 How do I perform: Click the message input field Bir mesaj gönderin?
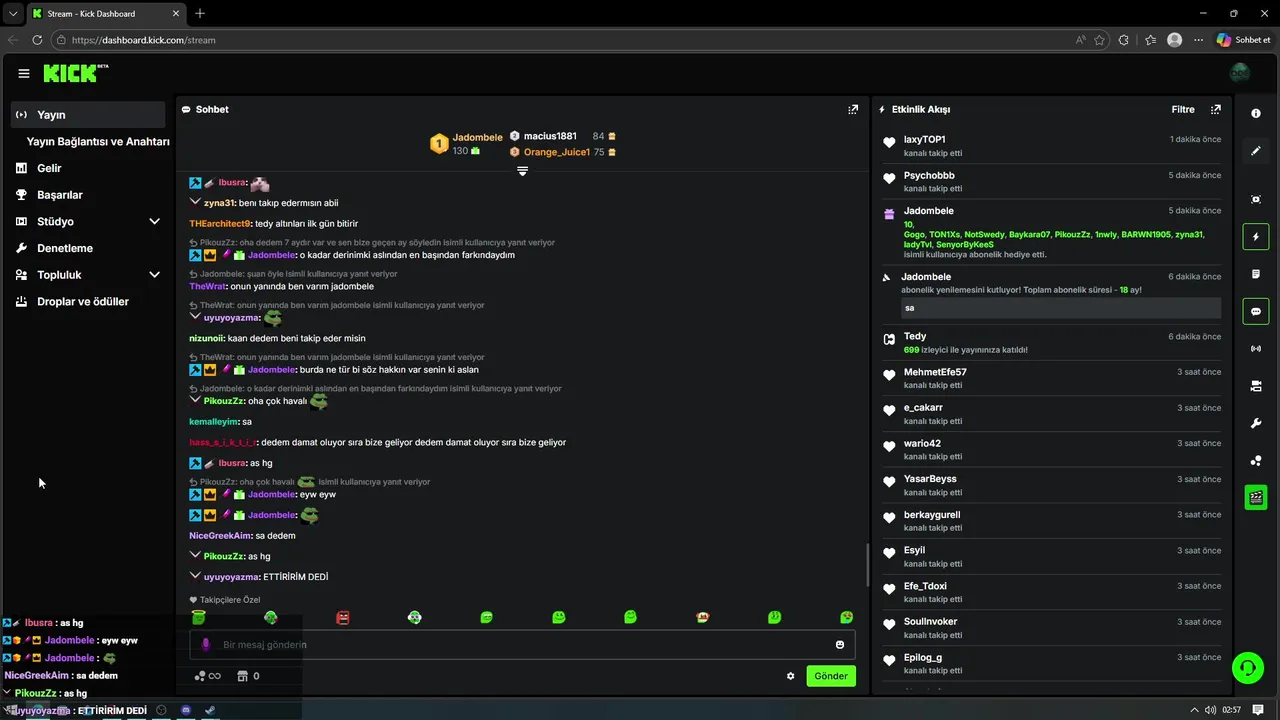523,645
